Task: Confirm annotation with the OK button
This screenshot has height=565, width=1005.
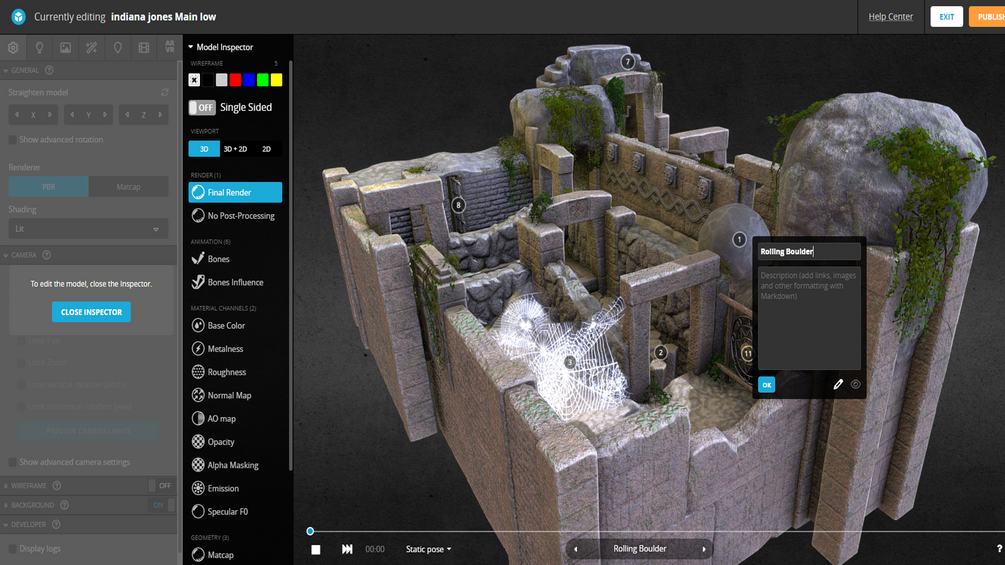Action: point(767,384)
